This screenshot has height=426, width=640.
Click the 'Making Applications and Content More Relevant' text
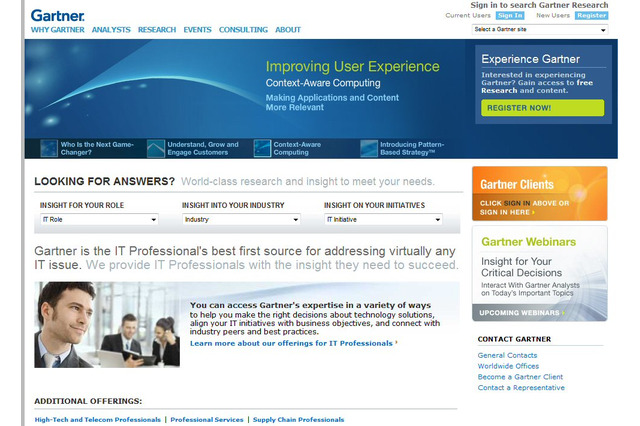(x=332, y=102)
